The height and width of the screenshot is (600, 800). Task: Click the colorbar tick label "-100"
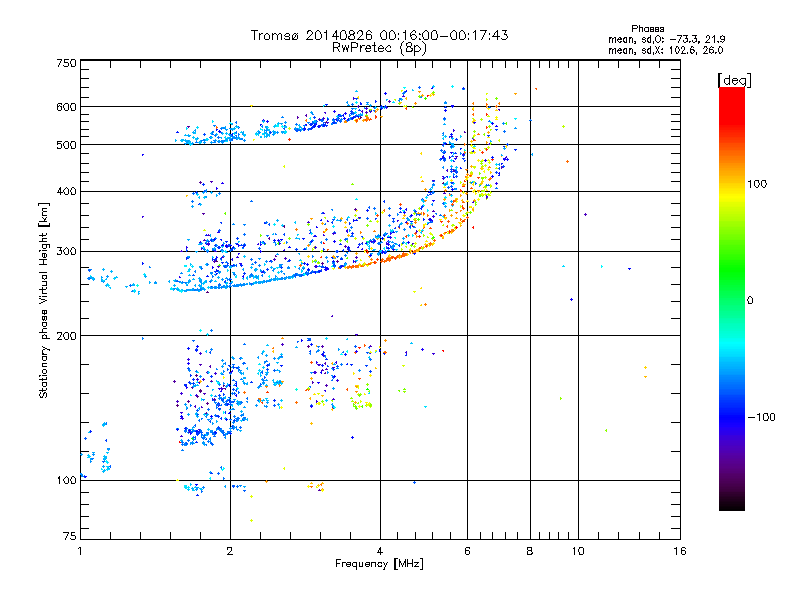[x=761, y=417]
